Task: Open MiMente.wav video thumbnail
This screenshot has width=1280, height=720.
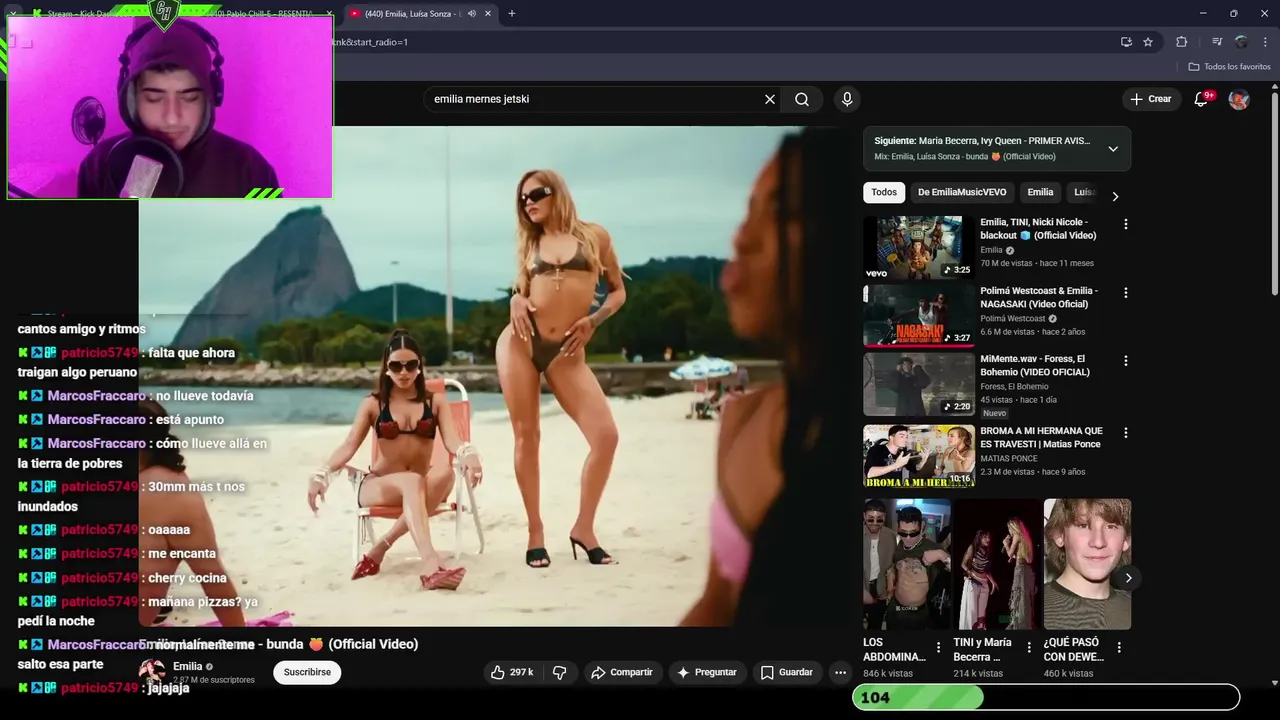Action: (919, 384)
